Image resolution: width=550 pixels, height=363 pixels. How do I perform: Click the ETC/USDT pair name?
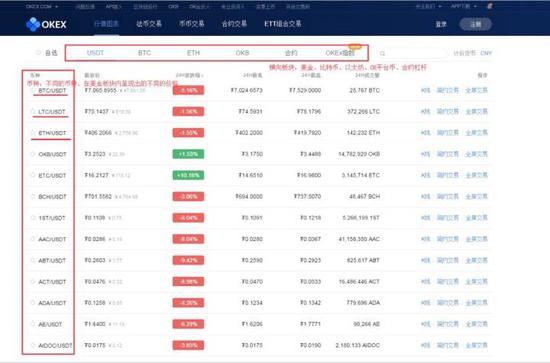pos(52,175)
